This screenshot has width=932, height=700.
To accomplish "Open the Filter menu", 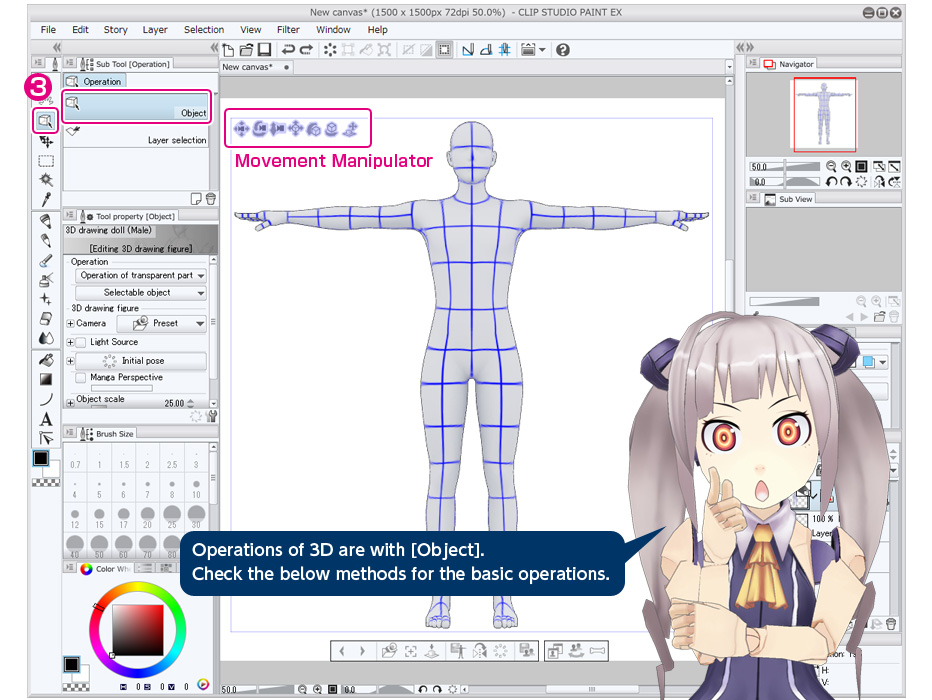I will tap(288, 30).
